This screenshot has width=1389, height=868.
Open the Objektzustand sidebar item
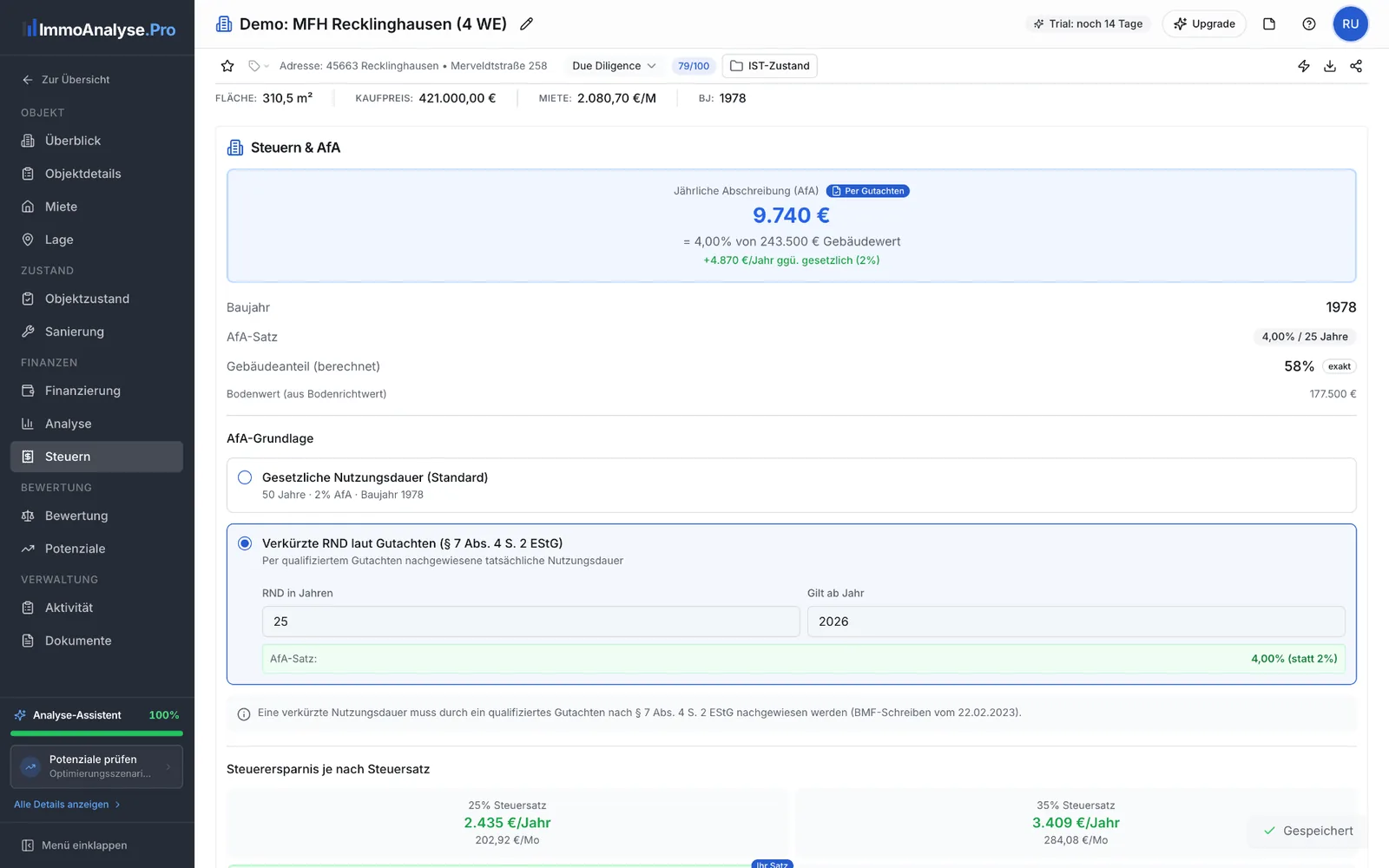[96, 299]
